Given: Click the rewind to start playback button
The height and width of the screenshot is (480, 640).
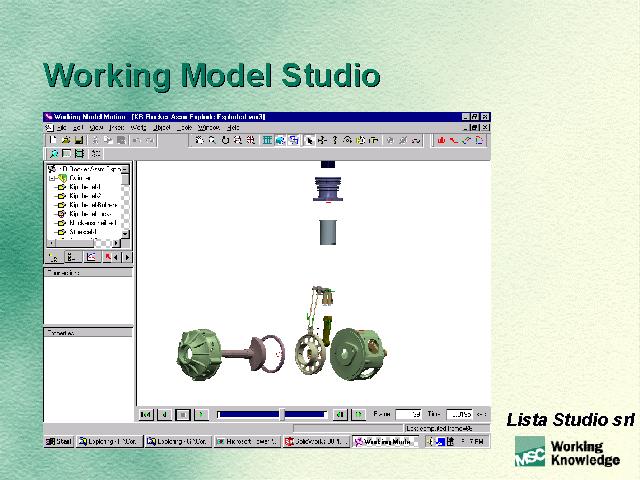Looking at the screenshot, I should coord(146,414).
